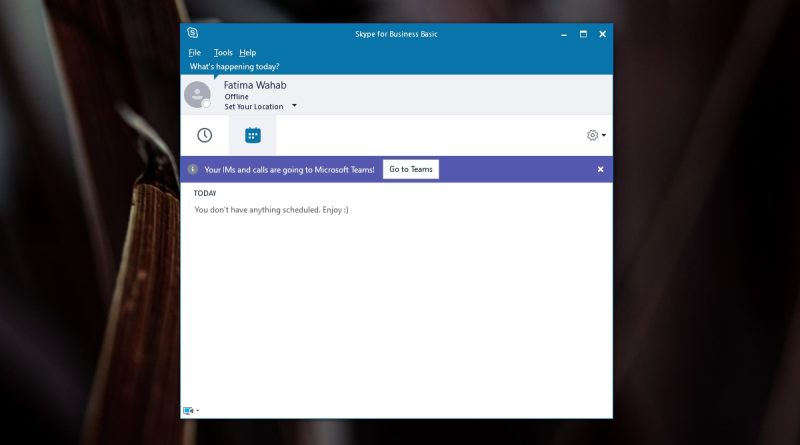
Task: Open the Tools menu
Action: pyautogui.click(x=223, y=53)
